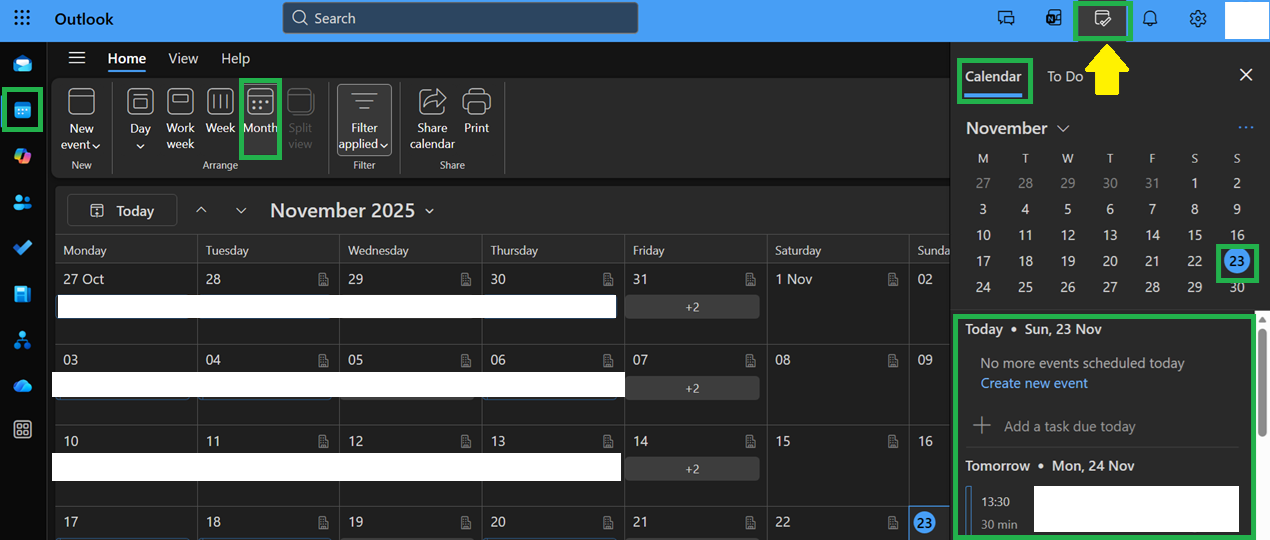
Task: Open the note icon on Tuesday 28
Action: pyautogui.click(x=323, y=279)
